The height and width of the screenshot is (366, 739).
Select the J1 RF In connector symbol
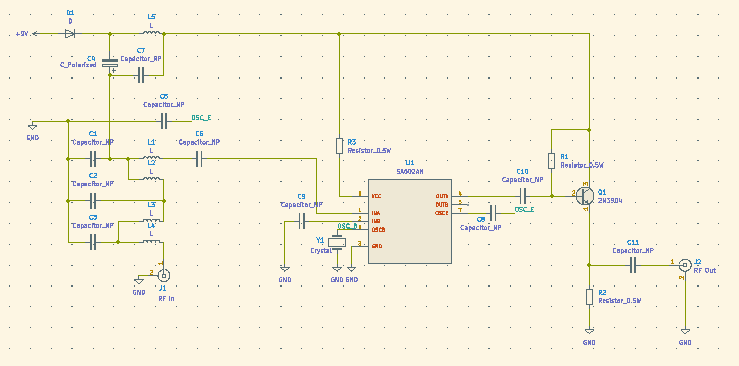tap(164, 275)
